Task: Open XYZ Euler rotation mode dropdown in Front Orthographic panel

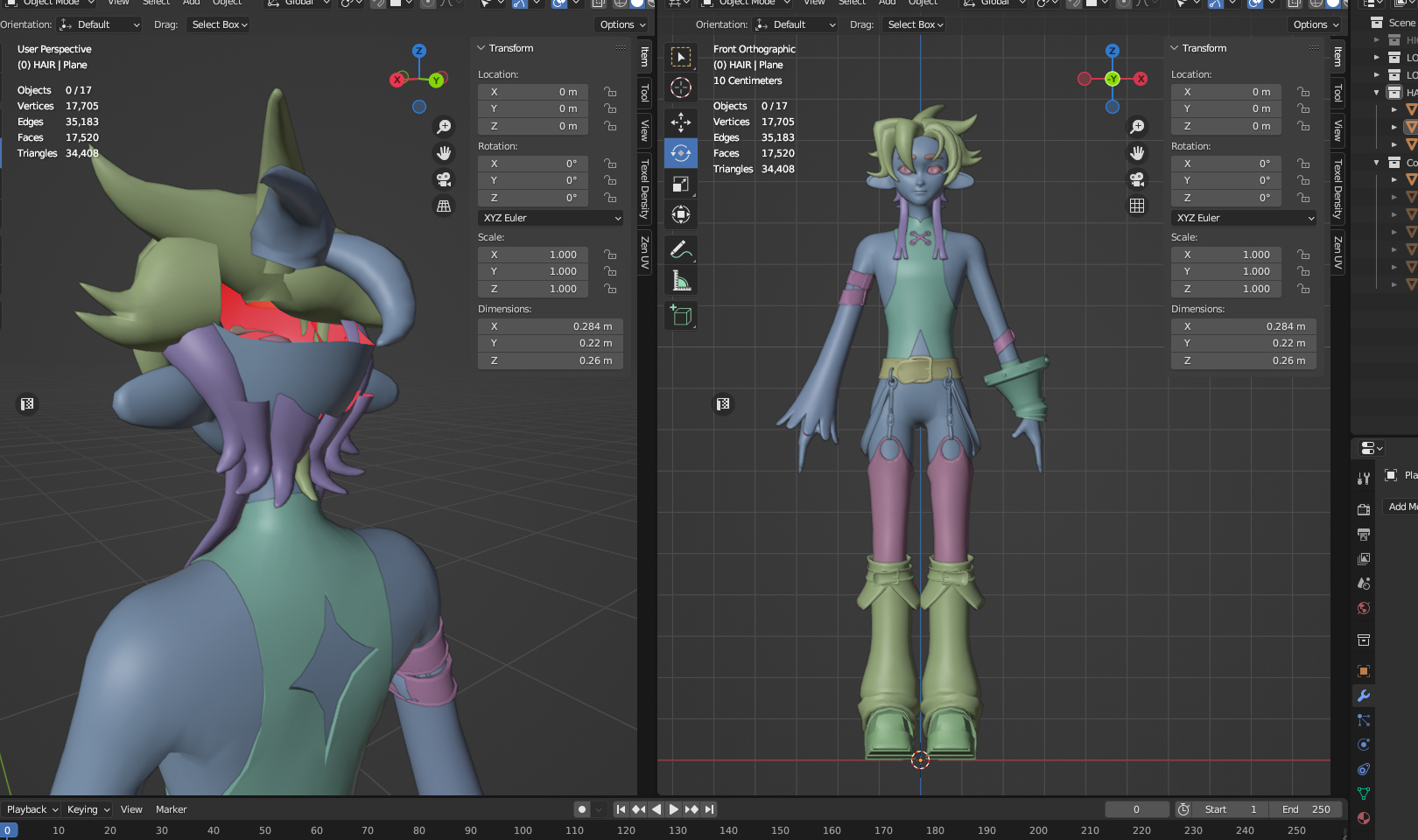Action: point(1244,218)
